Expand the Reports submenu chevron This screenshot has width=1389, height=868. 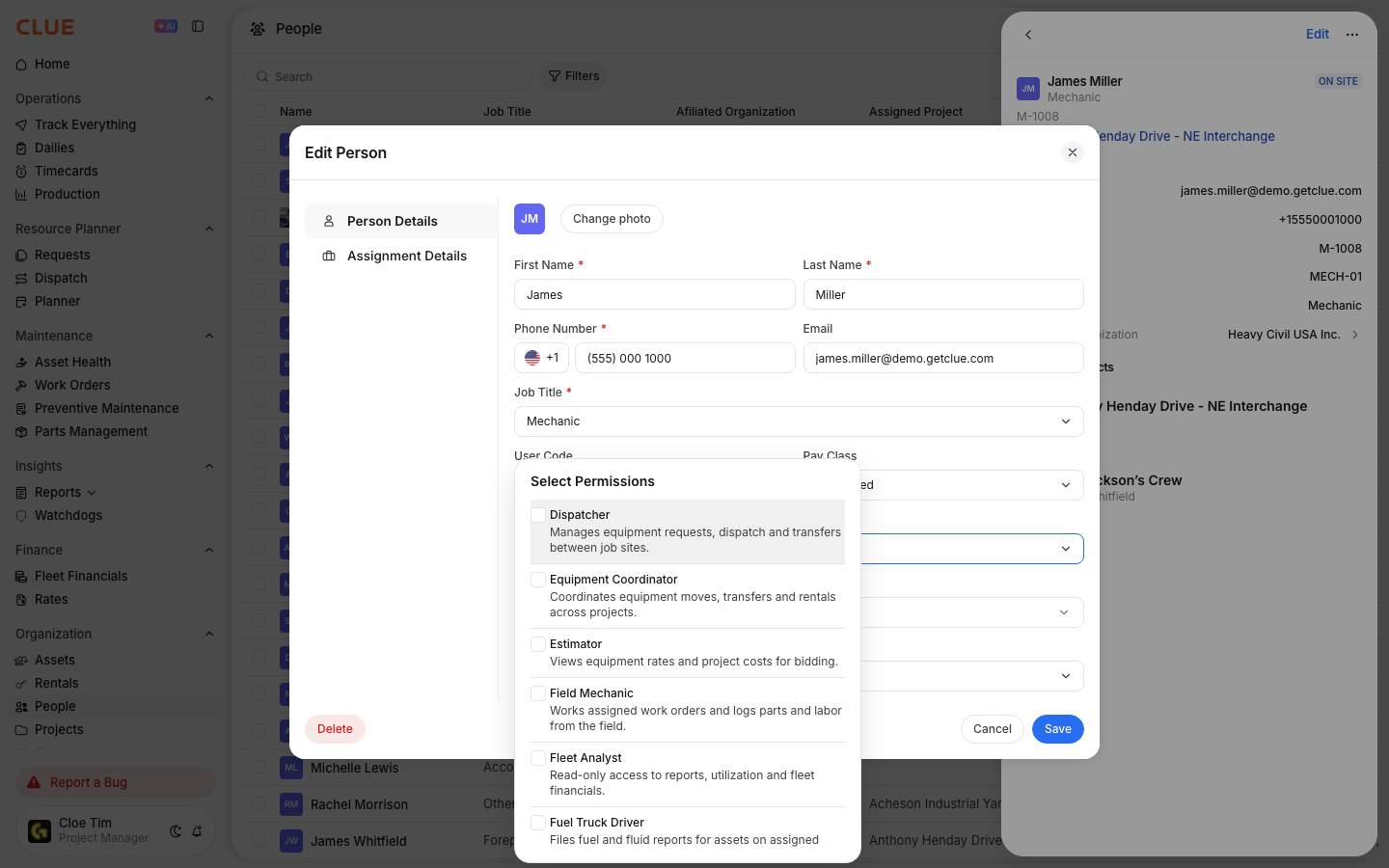[x=92, y=493]
